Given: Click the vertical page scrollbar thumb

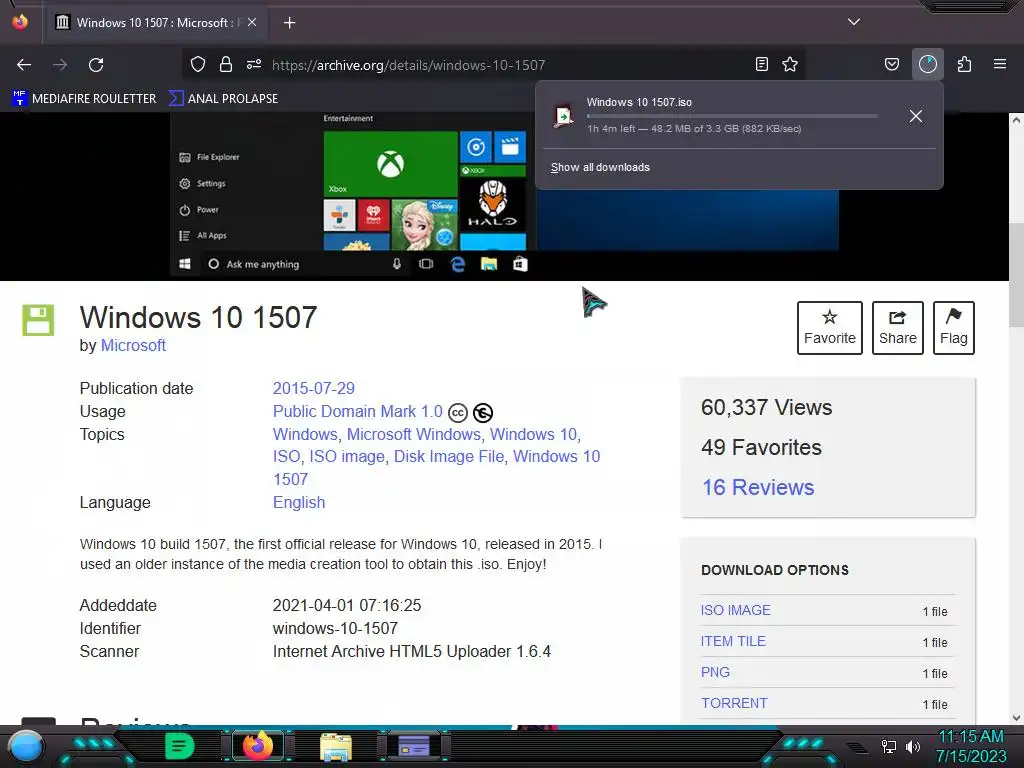Looking at the screenshot, I should click(x=1016, y=274).
